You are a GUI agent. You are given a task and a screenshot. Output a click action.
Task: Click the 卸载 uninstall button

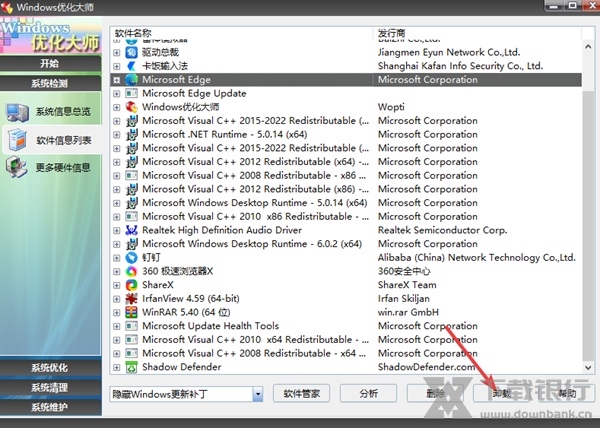[502, 393]
